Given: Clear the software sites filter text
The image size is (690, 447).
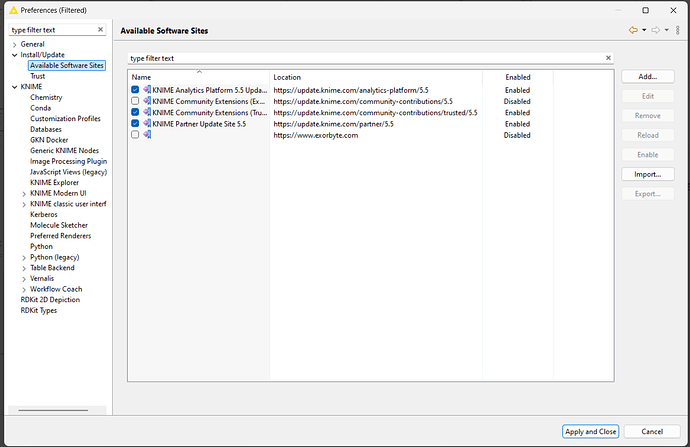Looking at the screenshot, I should tap(608, 58).
